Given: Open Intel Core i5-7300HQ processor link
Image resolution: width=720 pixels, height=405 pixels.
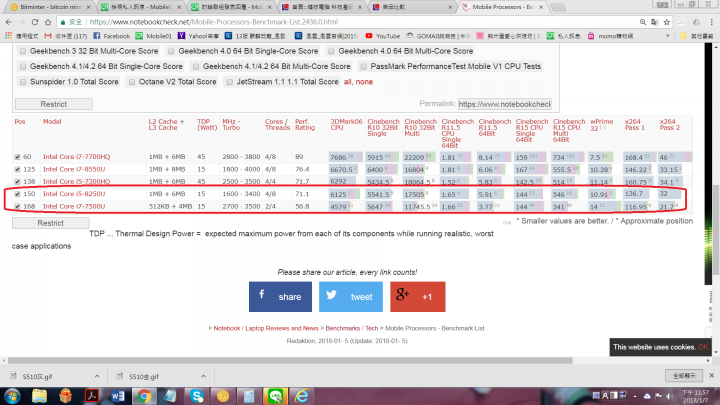Looking at the screenshot, I should coord(77,181).
